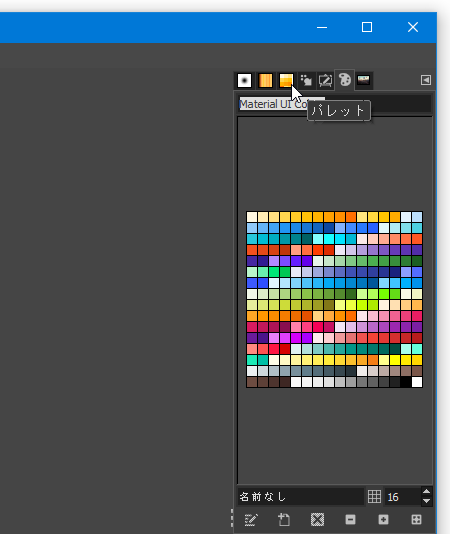Select the black swatch in bottom row
Screen dimensions: 450x534
406,382
